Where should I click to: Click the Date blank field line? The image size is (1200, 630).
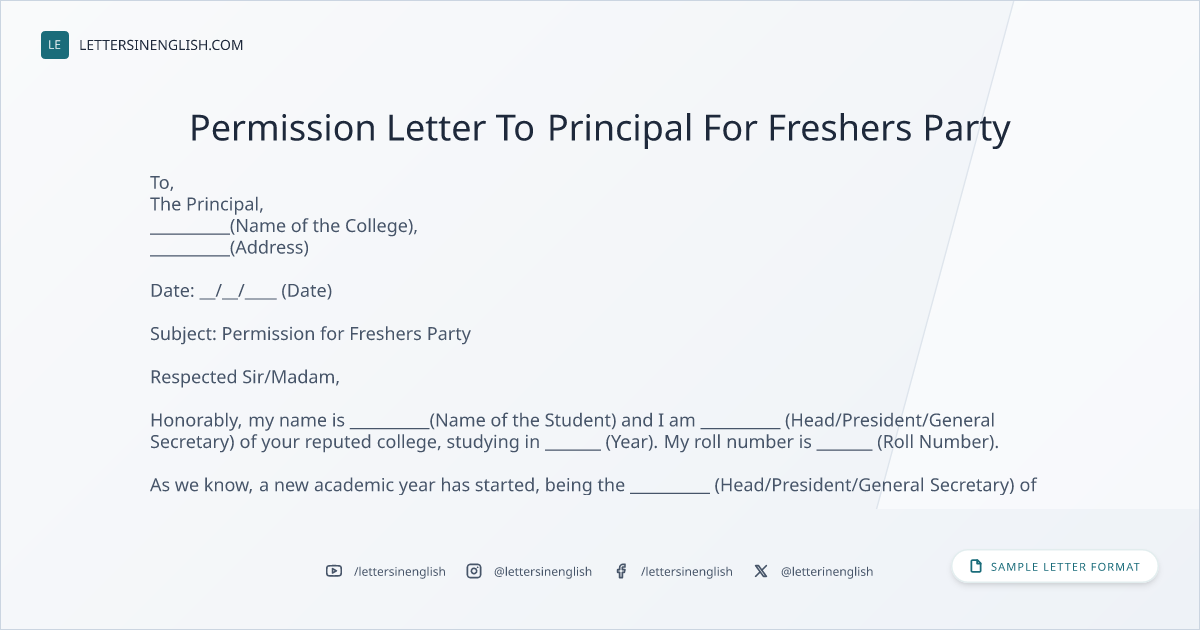pos(241,291)
